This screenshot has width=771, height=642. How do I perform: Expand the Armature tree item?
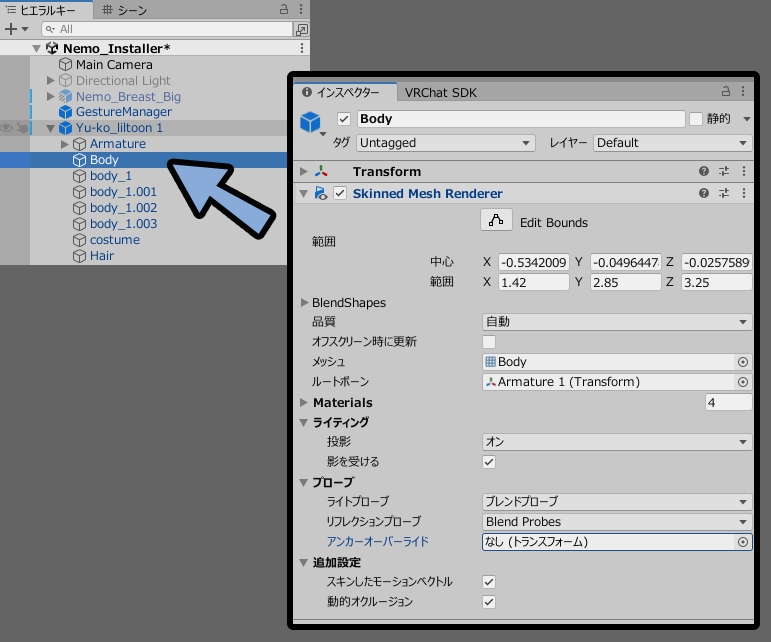point(64,144)
